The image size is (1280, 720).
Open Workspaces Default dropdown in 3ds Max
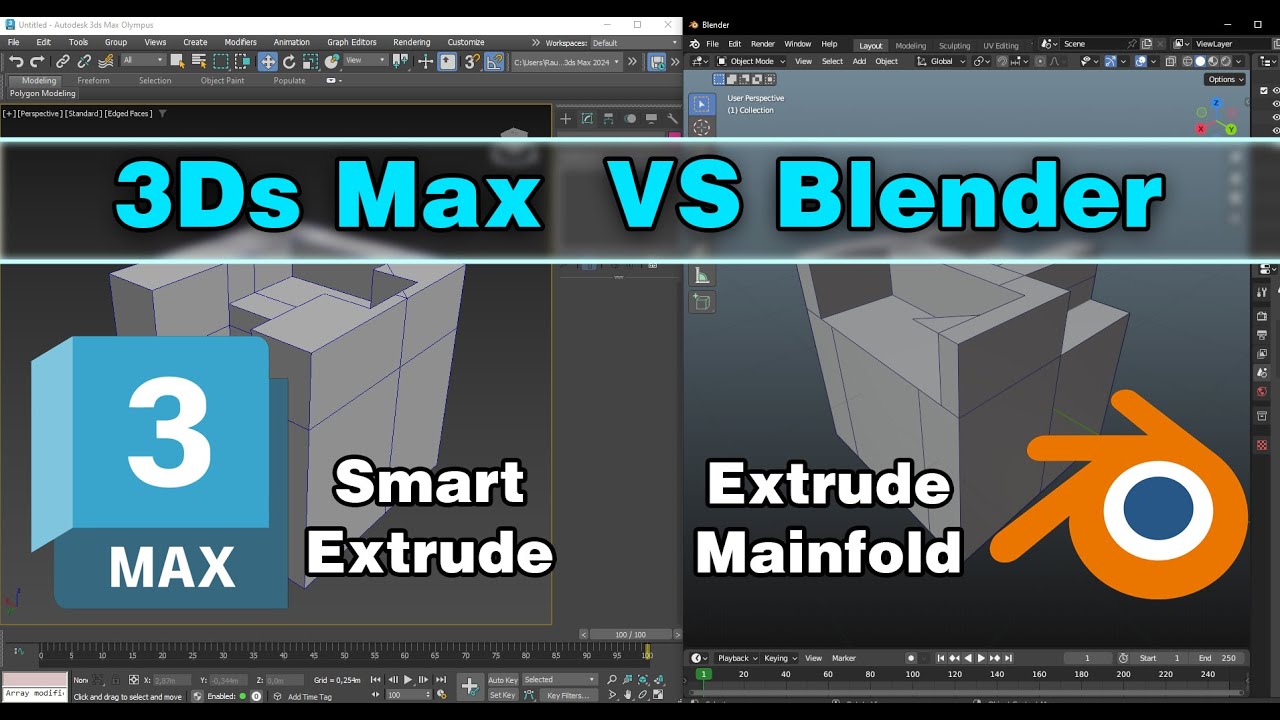coord(634,43)
